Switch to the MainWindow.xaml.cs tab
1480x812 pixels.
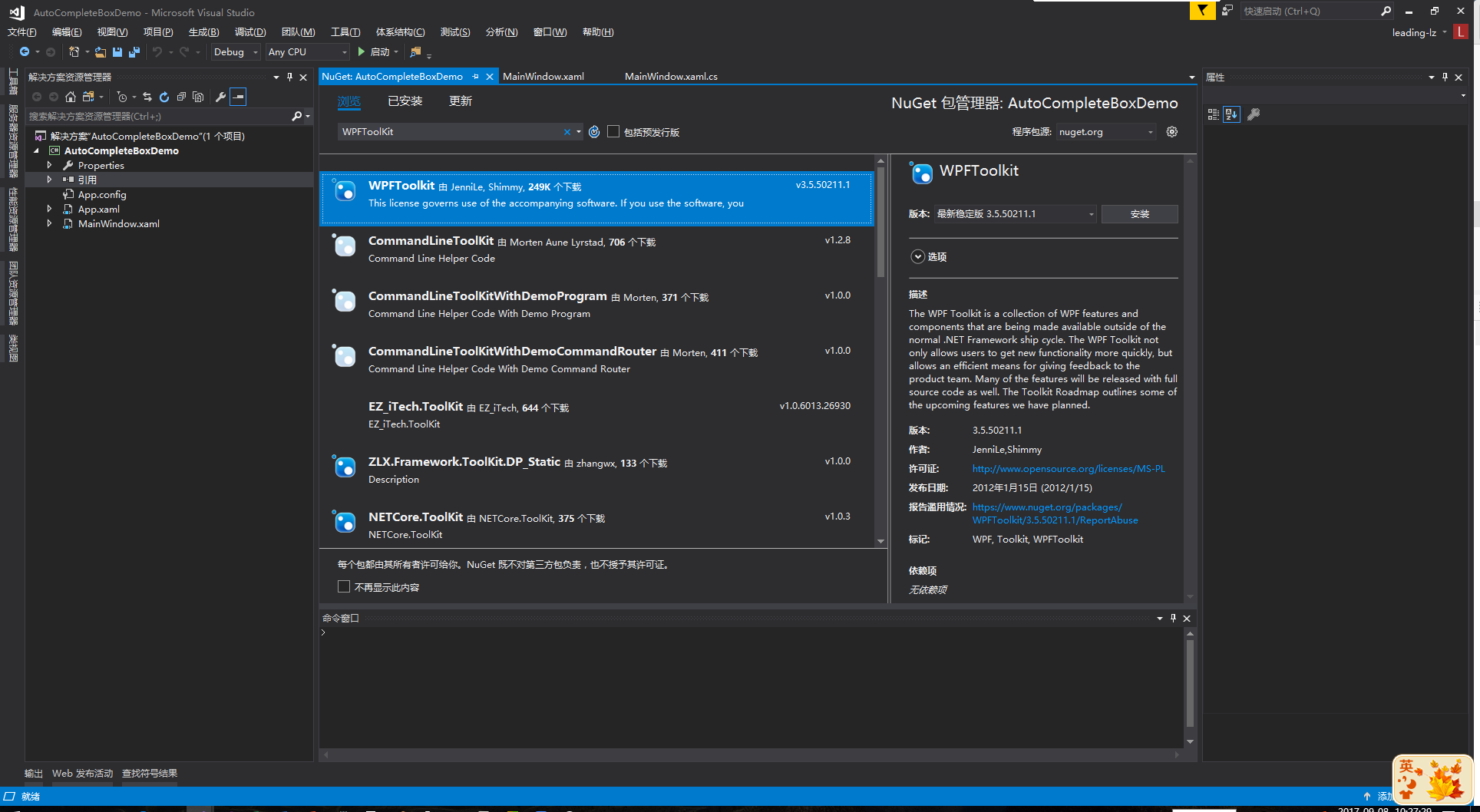[671, 77]
